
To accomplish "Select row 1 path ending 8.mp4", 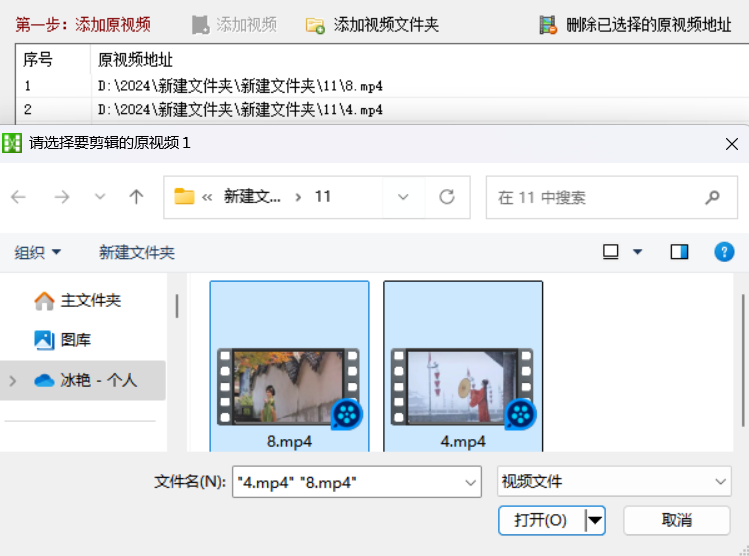I will point(240,86).
